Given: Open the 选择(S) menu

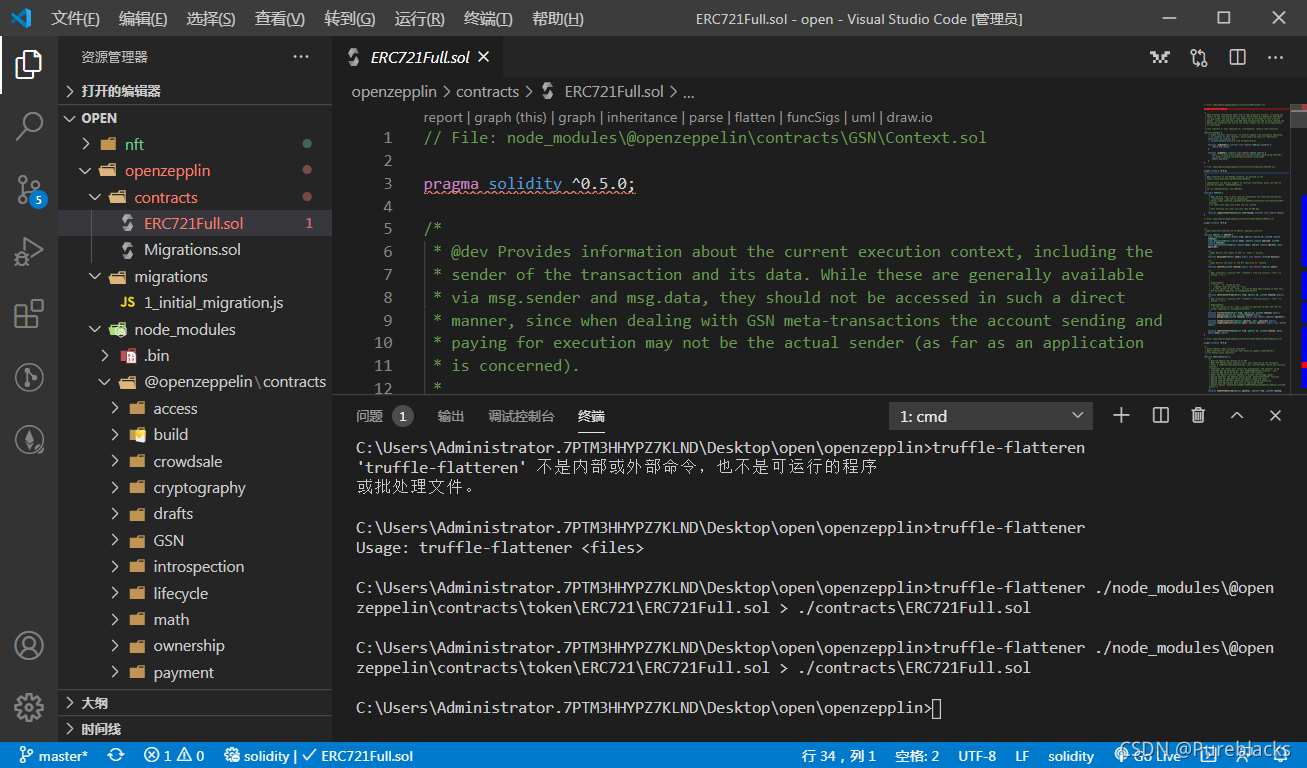Looking at the screenshot, I should click(211, 19).
